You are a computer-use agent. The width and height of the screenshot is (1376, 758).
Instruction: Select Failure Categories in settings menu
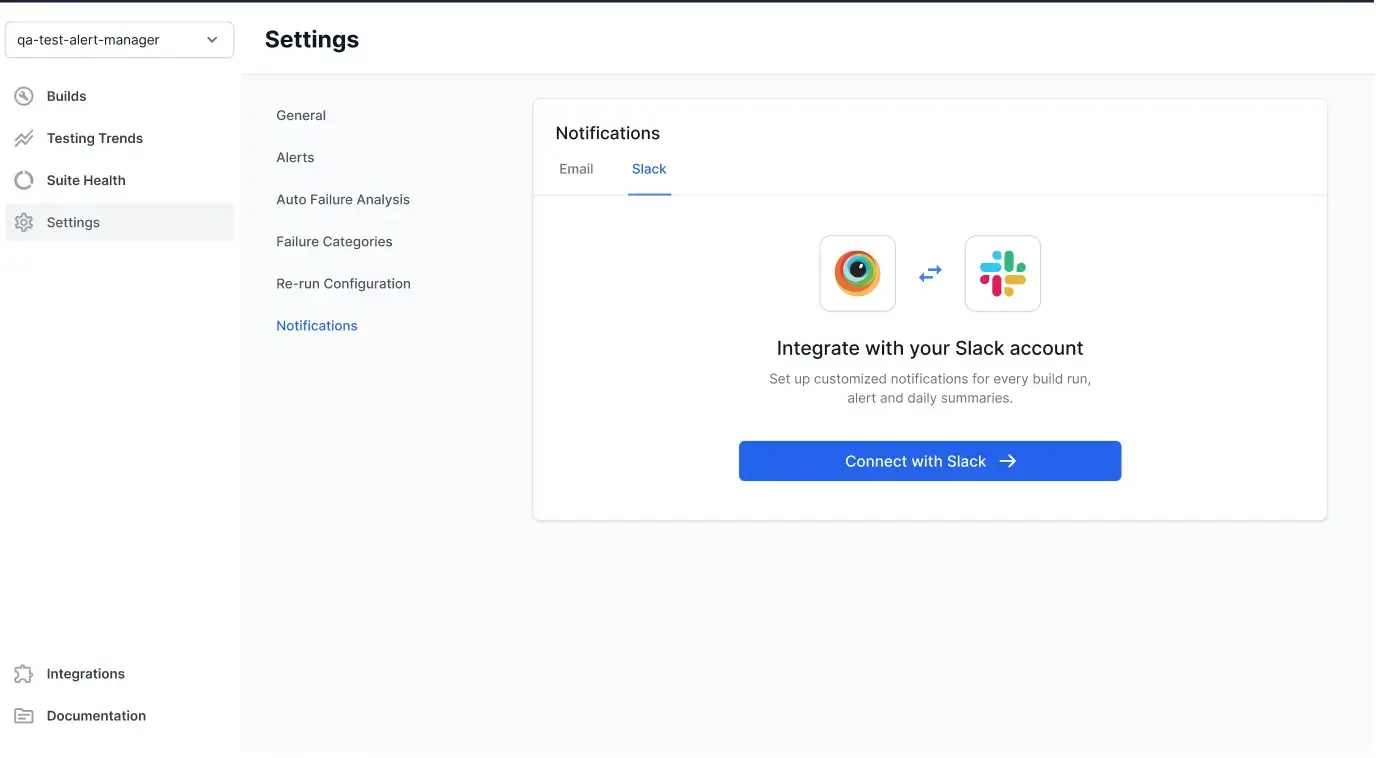[334, 241]
